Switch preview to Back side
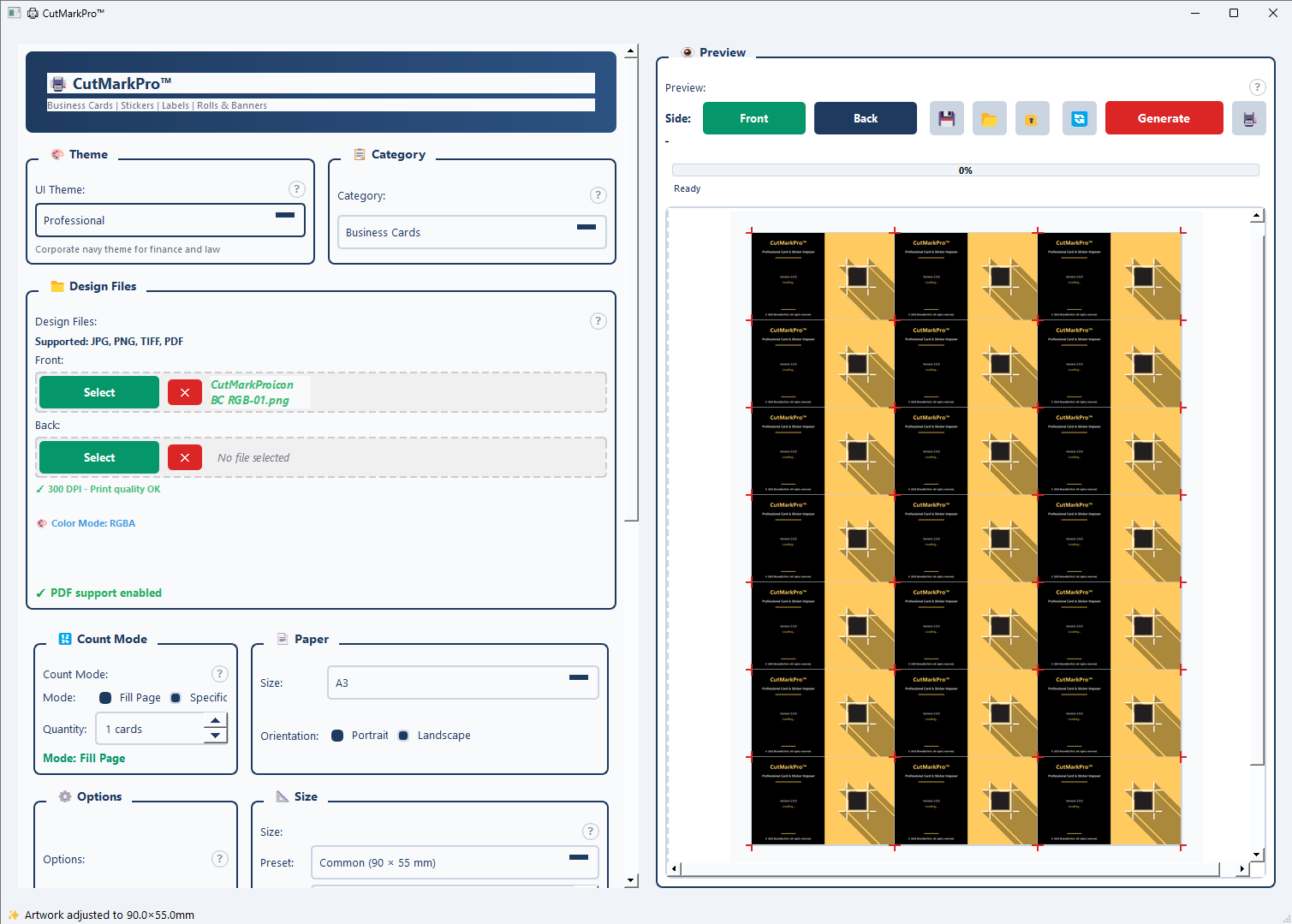The image size is (1292, 924). point(865,118)
